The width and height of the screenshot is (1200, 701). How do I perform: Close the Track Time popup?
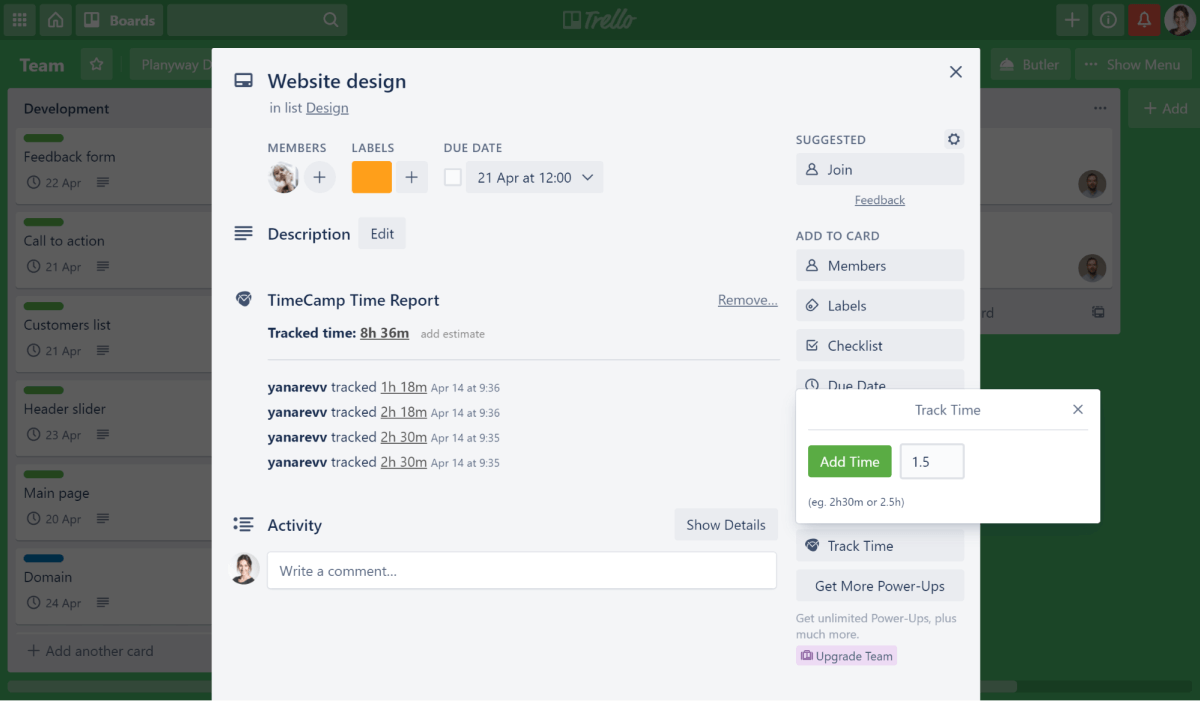coord(1077,410)
